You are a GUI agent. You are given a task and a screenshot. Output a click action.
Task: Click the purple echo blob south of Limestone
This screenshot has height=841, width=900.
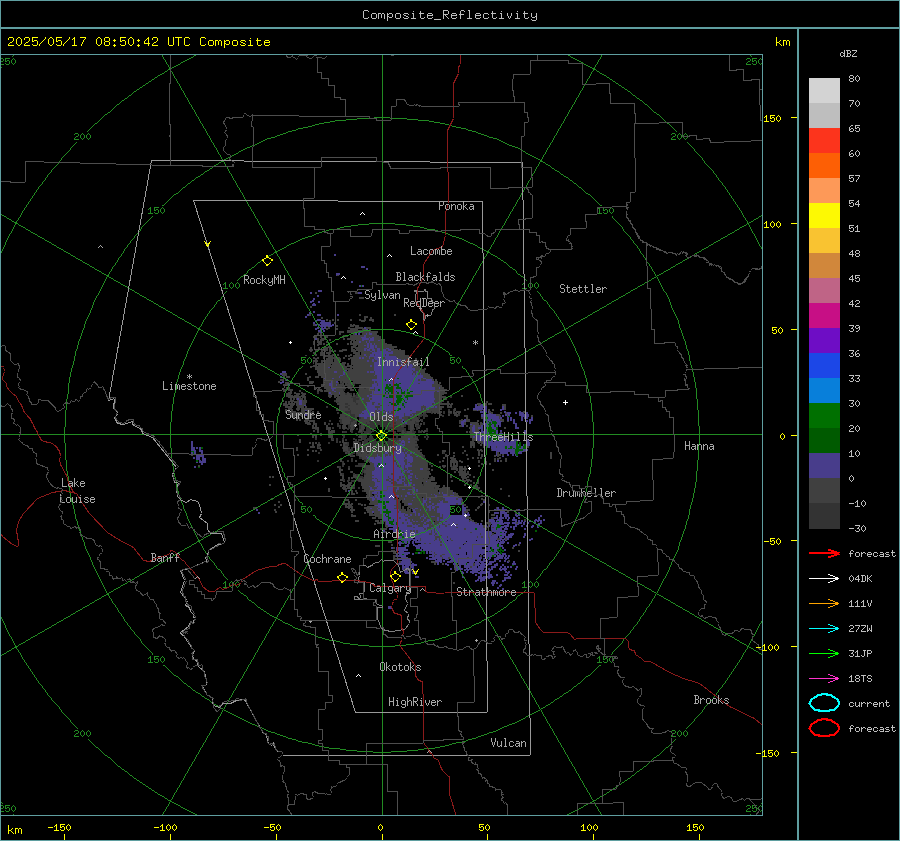[x=198, y=454]
